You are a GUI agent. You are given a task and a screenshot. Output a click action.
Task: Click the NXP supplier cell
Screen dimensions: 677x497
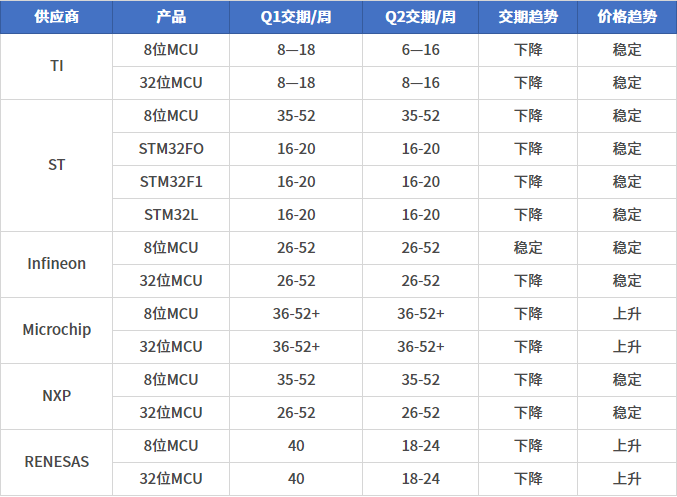point(57,396)
